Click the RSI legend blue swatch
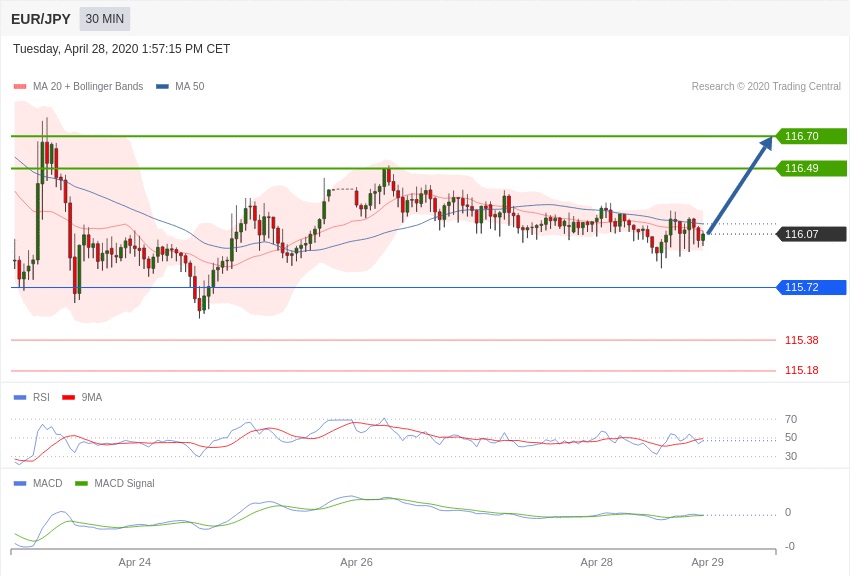Screen dimensions: 850x576 20,397
